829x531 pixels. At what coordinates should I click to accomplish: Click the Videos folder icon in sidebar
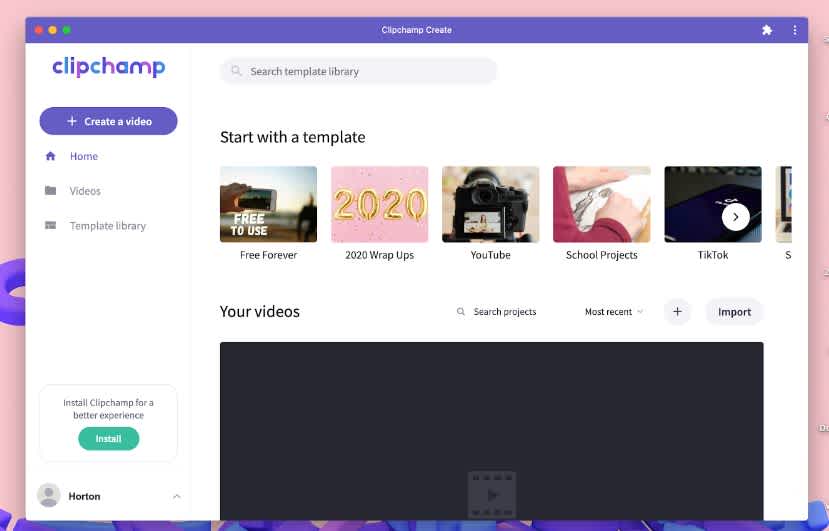click(x=51, y=190)
